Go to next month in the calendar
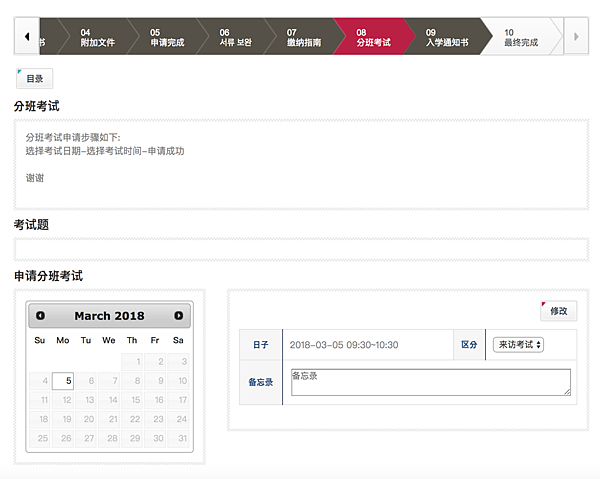The width and height of the screenshot is (600, 479). (x=179, y=316)
